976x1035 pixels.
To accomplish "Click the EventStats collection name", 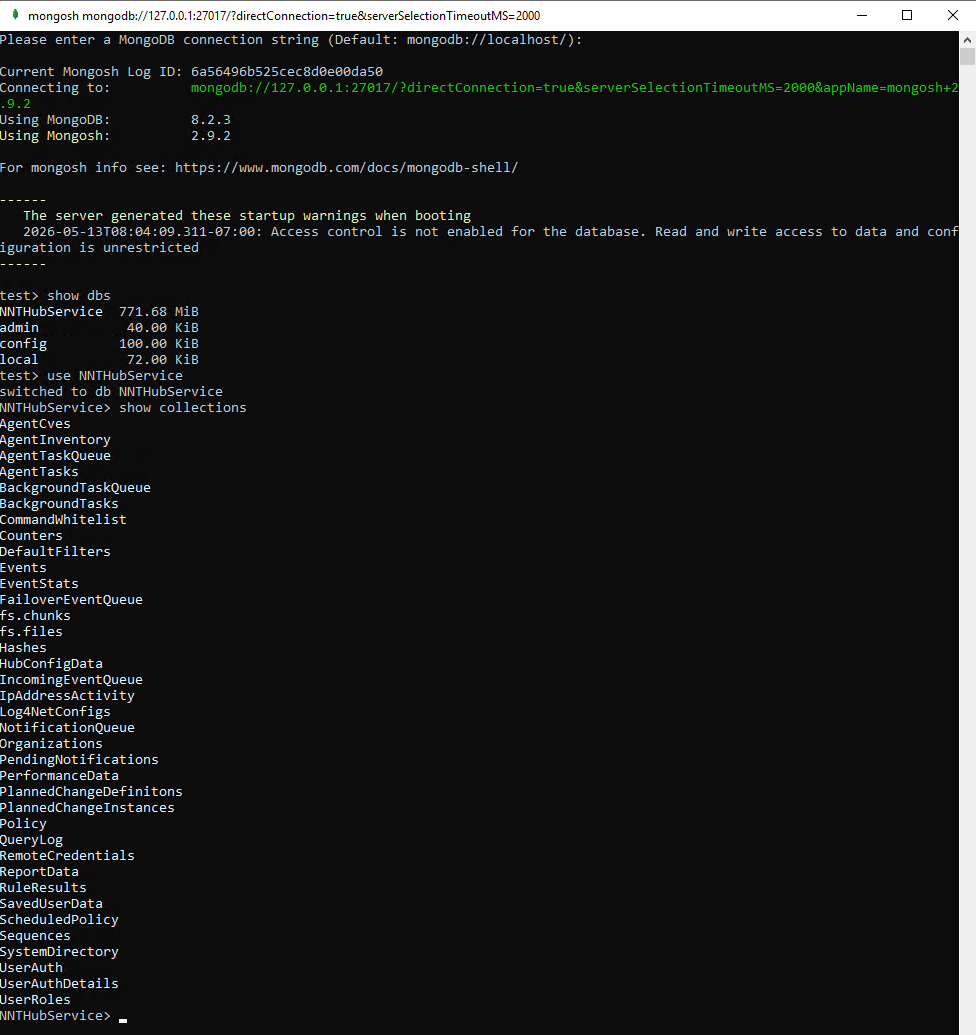I will 39,584.
